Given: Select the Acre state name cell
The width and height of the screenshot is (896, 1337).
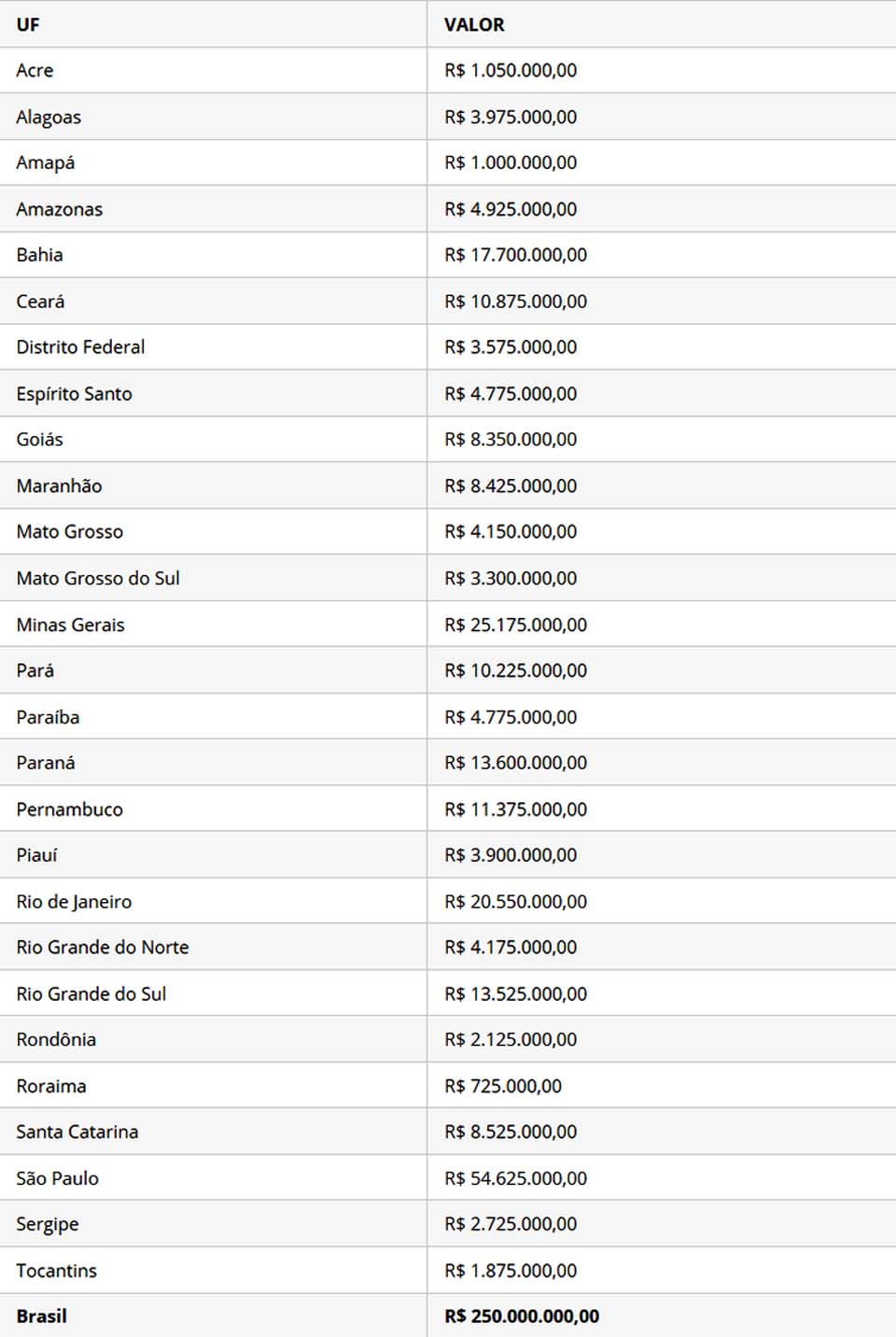Looking at the screenshot, I should pos(35,70).
